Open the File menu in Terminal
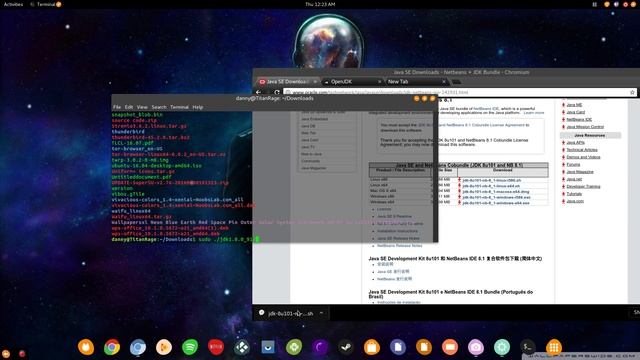The height and width of the screenshot is (360, 640). (x=117, y=107)
